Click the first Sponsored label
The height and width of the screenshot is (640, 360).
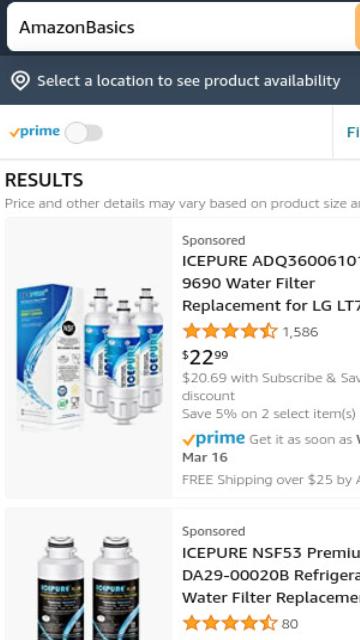[213, 240]
